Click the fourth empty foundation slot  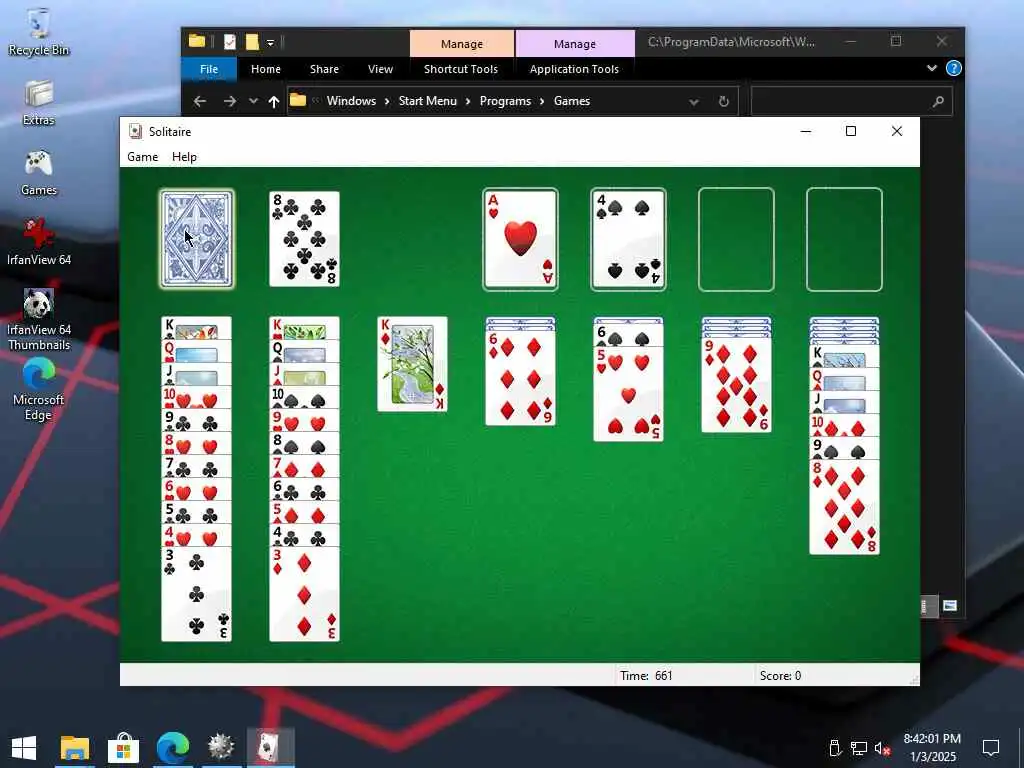point(844,239)
